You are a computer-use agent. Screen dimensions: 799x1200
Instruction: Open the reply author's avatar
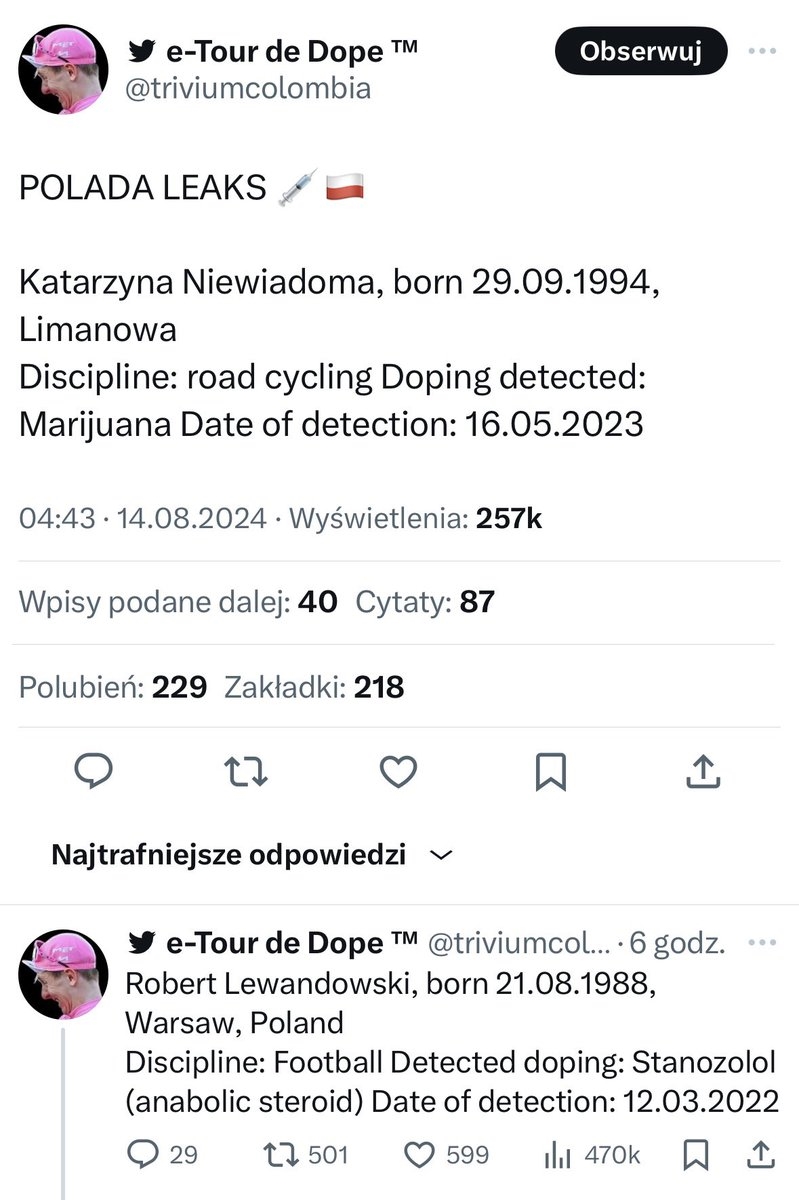tap(64, 972)
